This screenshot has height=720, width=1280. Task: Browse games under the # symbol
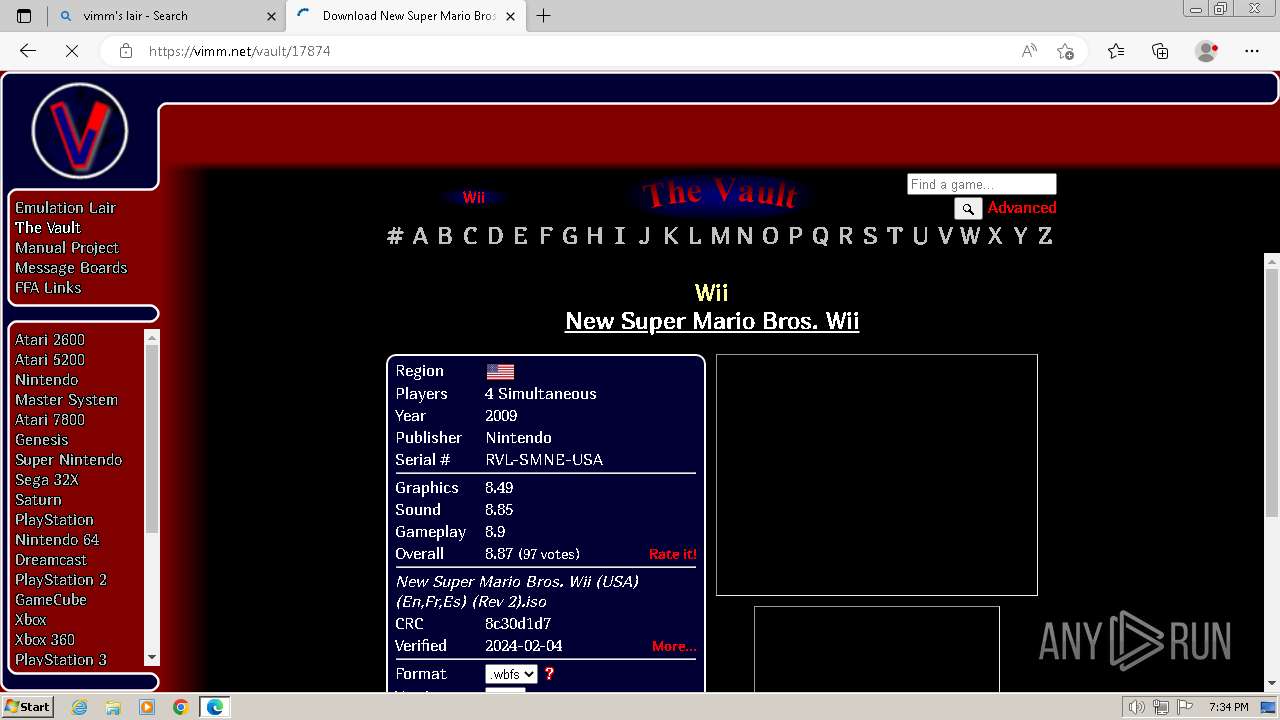coord(395,236)
